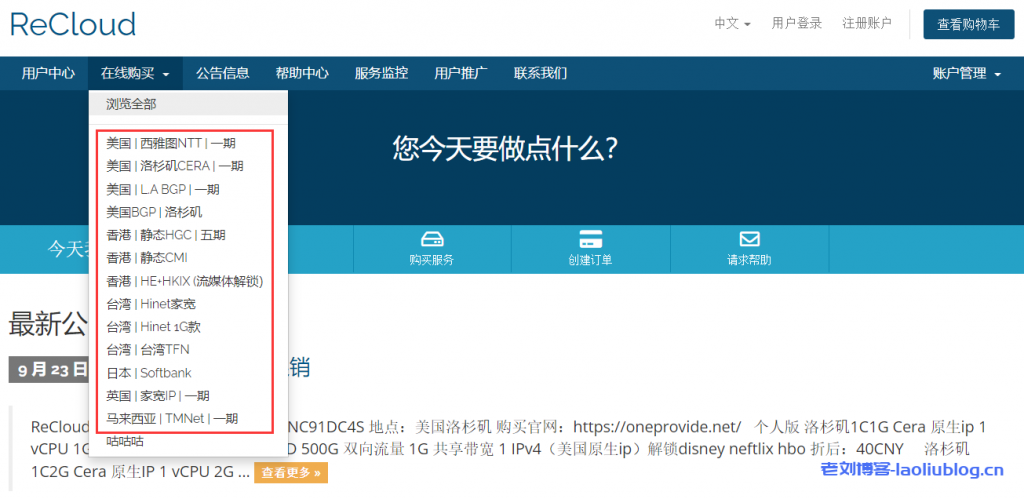Image resolution: width=1024 pixels, height=499 pixels.
Task: Open the 用户登录 link
Action: pos(797,24)
